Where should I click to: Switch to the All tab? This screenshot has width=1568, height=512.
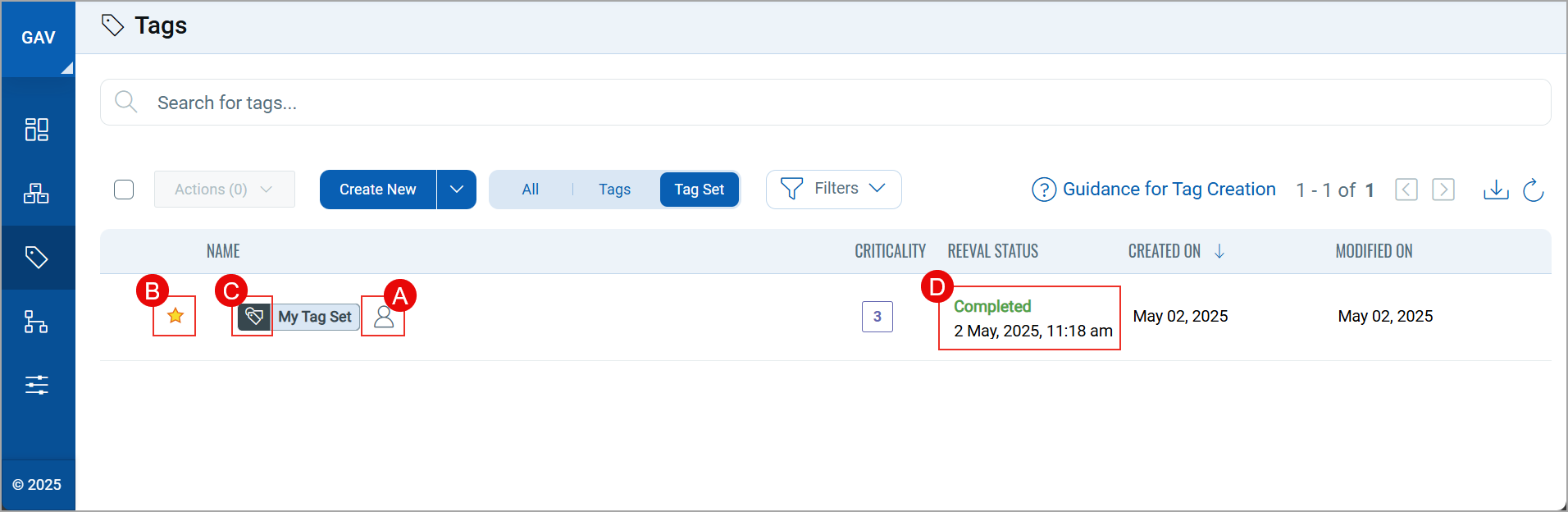point(531,190)
